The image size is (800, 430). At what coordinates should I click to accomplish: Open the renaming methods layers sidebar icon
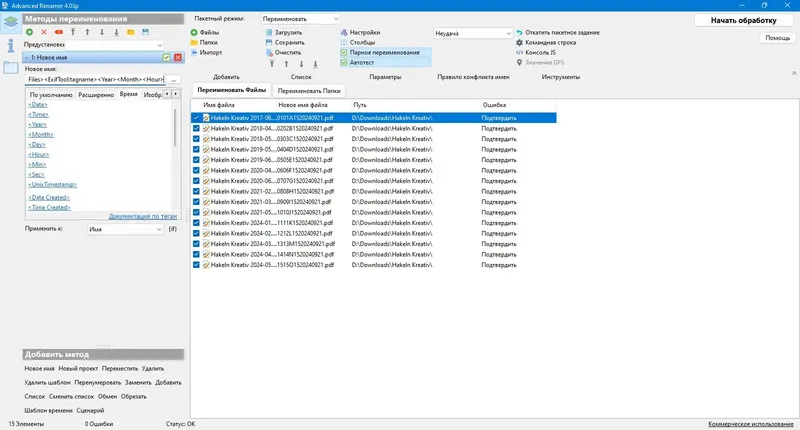(x=10, y=23)
